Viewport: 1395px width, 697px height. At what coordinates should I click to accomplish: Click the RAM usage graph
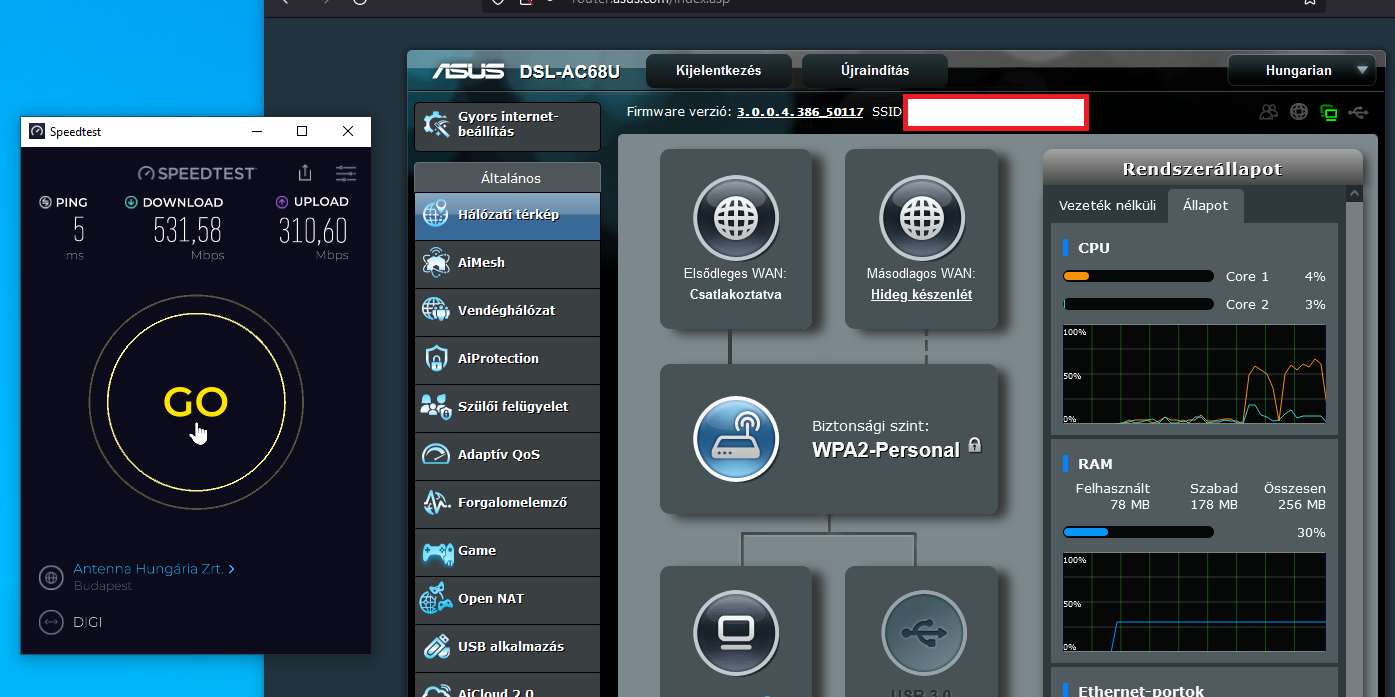[x=1194, y=603]
